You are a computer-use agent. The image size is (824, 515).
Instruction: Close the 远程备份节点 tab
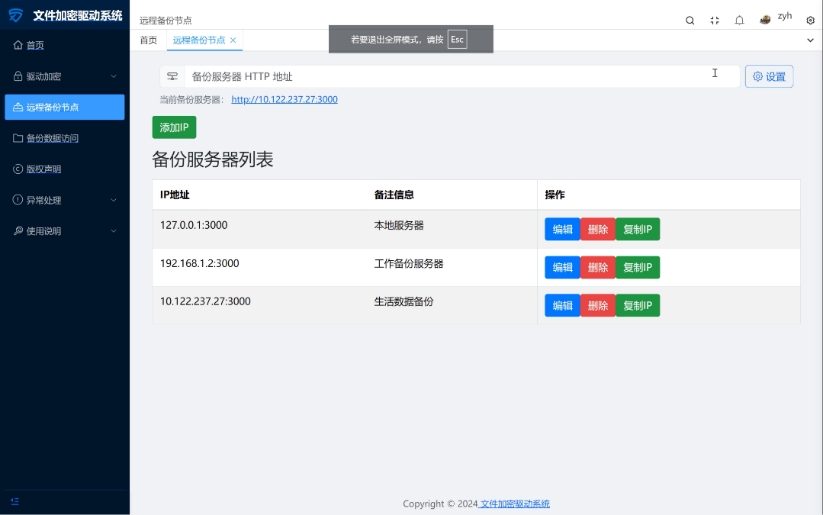(x=233, y=40)
